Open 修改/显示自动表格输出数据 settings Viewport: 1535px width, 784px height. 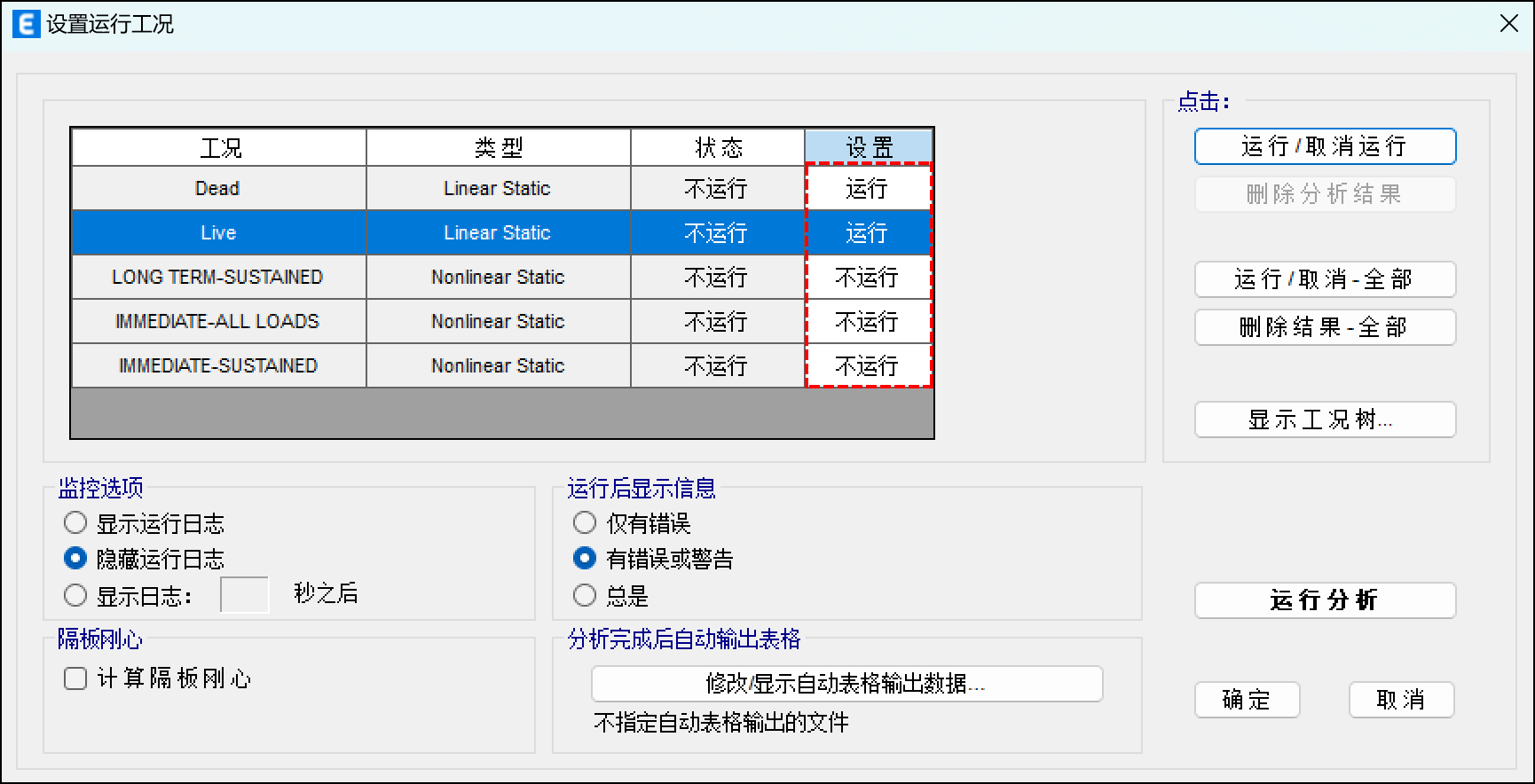846,684
